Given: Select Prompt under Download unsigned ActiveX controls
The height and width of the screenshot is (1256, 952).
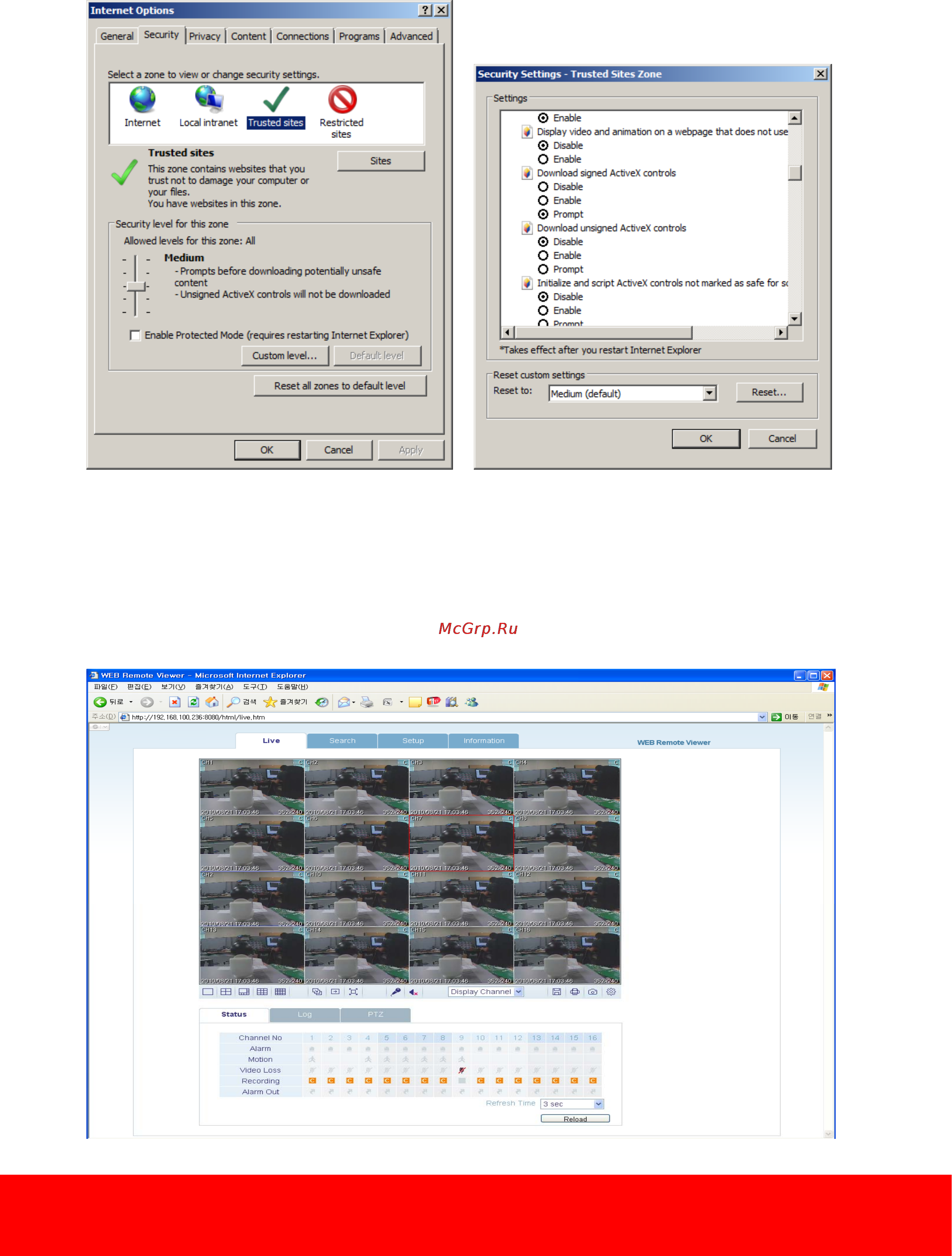Looking at the screenshot, I should pos(543,270).
